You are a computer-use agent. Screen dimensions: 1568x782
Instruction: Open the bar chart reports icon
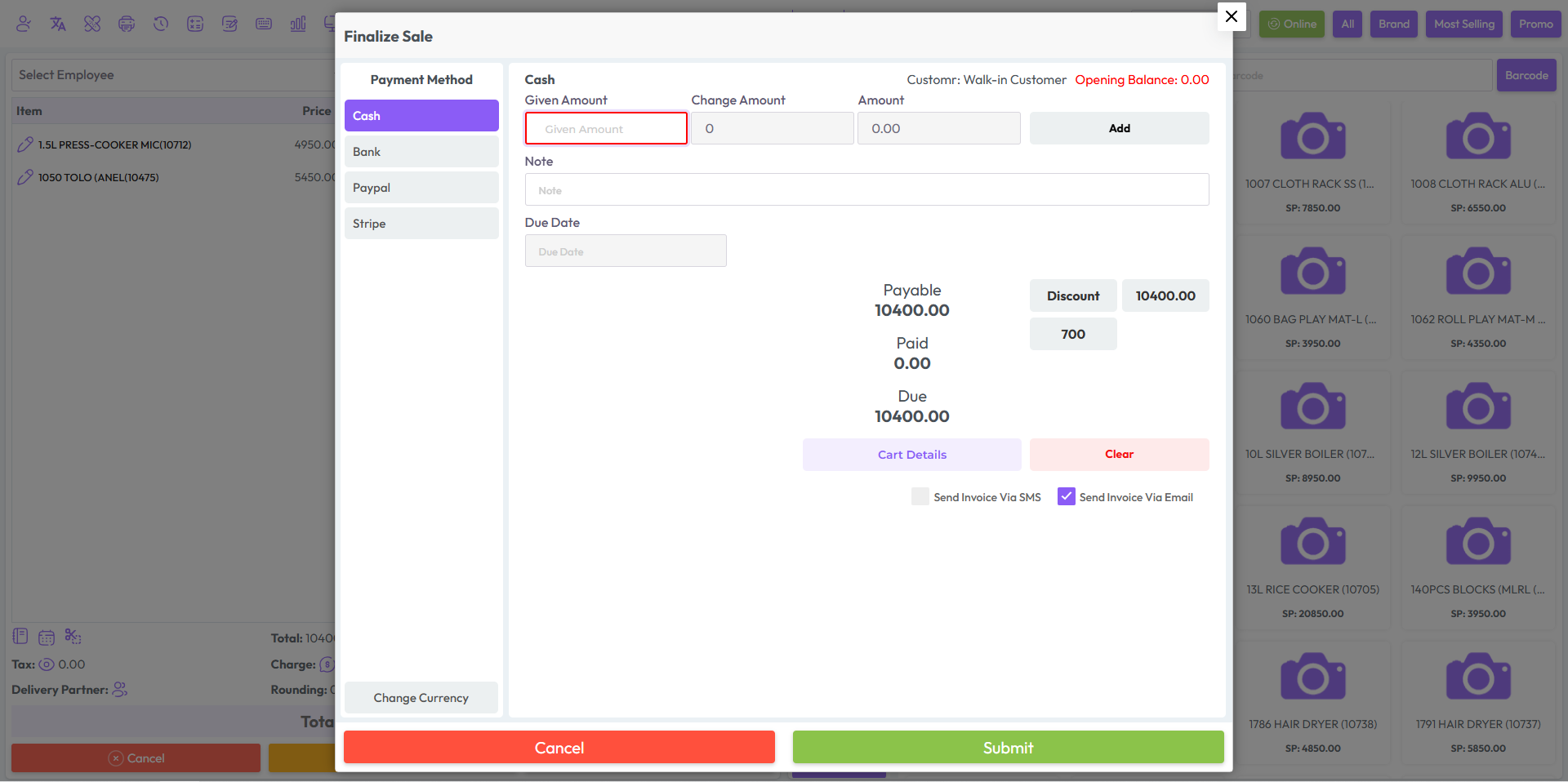[x=298, y=24]
